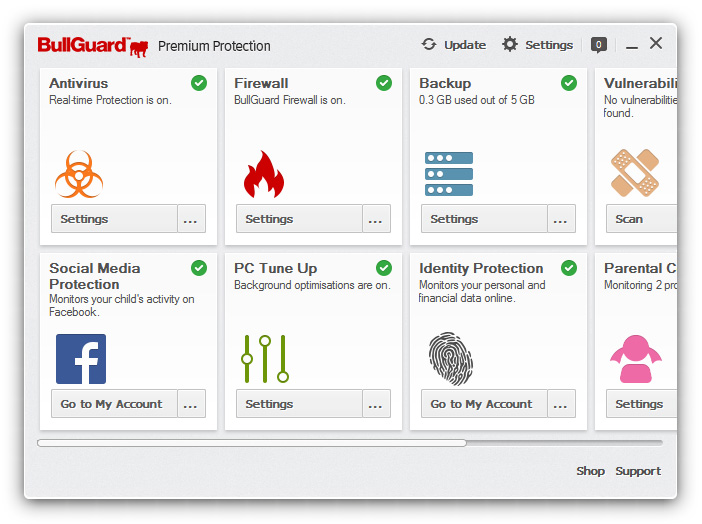
Task: Click the PC Tune Up sliders icon
Action: (x=265, y=359)
